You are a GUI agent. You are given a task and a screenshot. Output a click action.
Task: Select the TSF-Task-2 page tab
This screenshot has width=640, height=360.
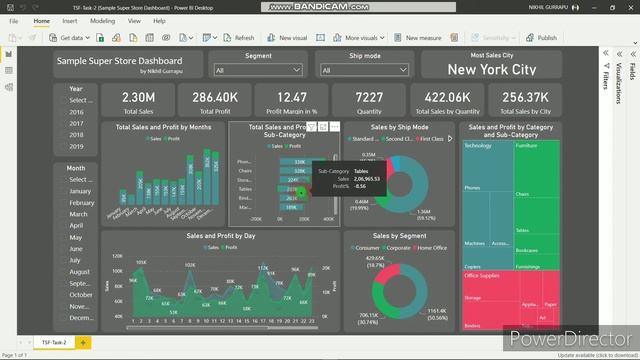coord(54,342)
